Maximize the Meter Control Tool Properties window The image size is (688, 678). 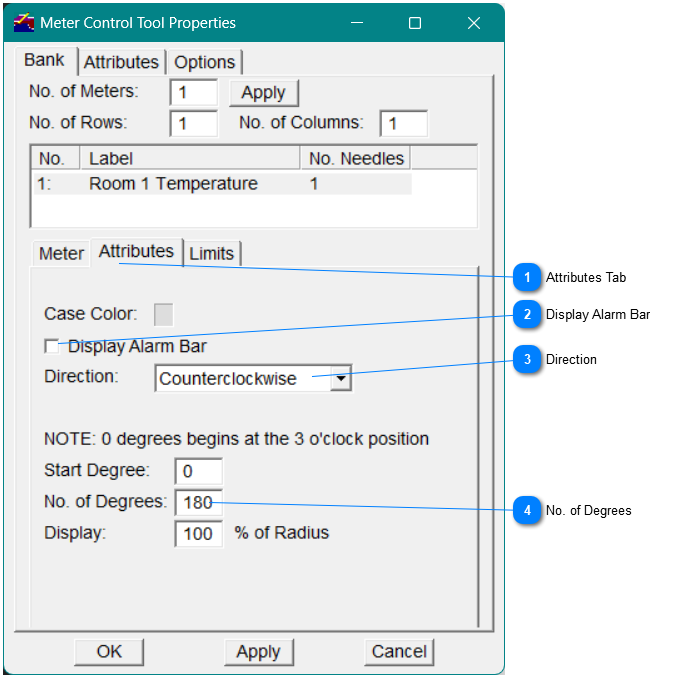click(415, 23)
